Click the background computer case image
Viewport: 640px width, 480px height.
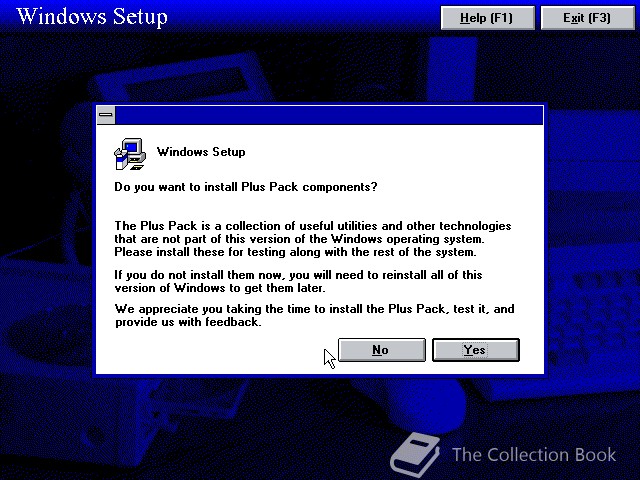point(452,69)
